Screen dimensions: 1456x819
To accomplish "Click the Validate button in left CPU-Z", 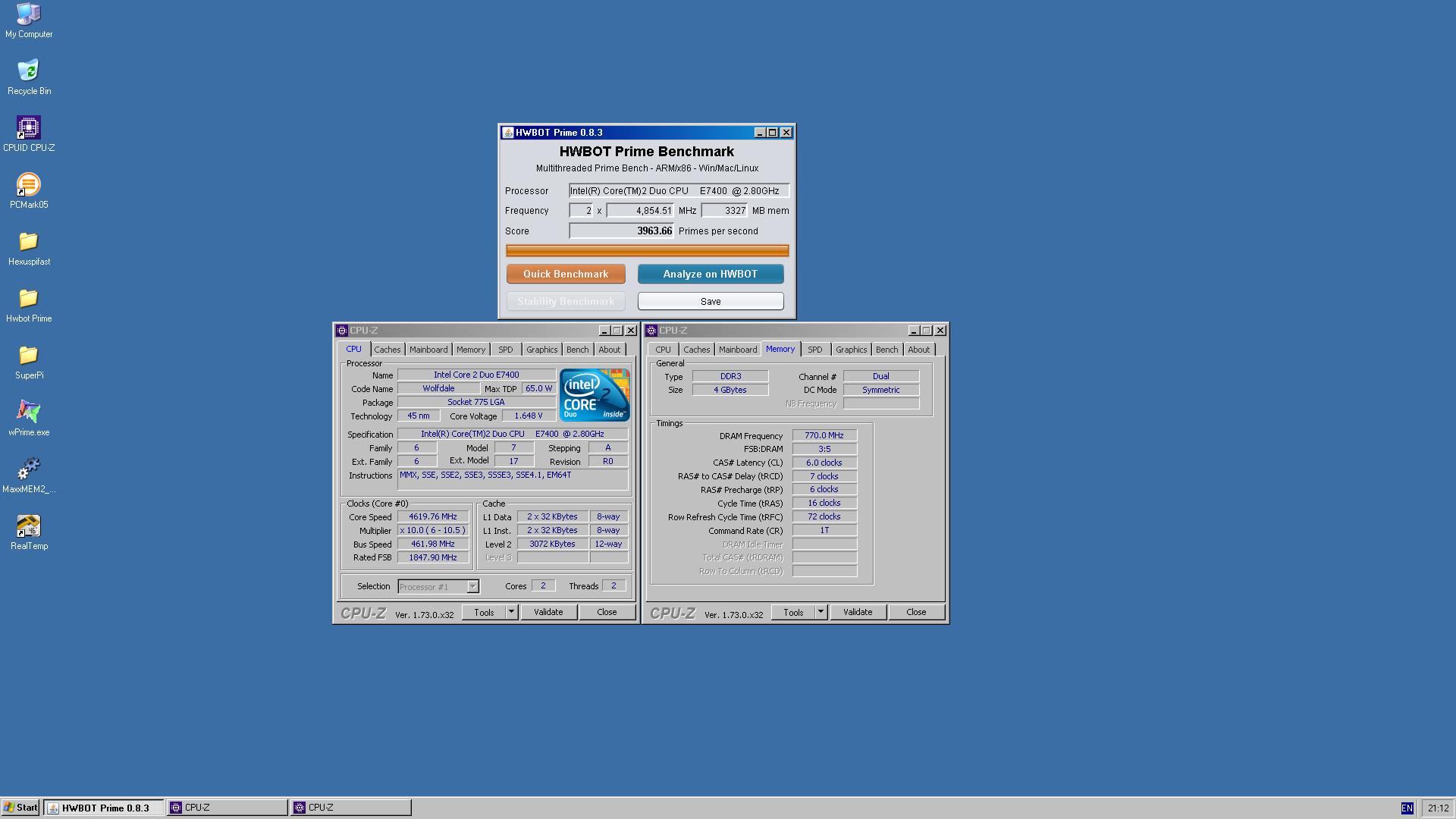I will pyautogui.click(x=548, y=612).
